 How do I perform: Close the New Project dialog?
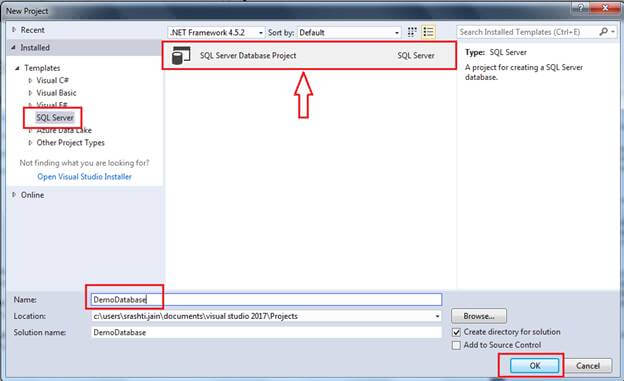pyautogui.click(x=605, y=8)
